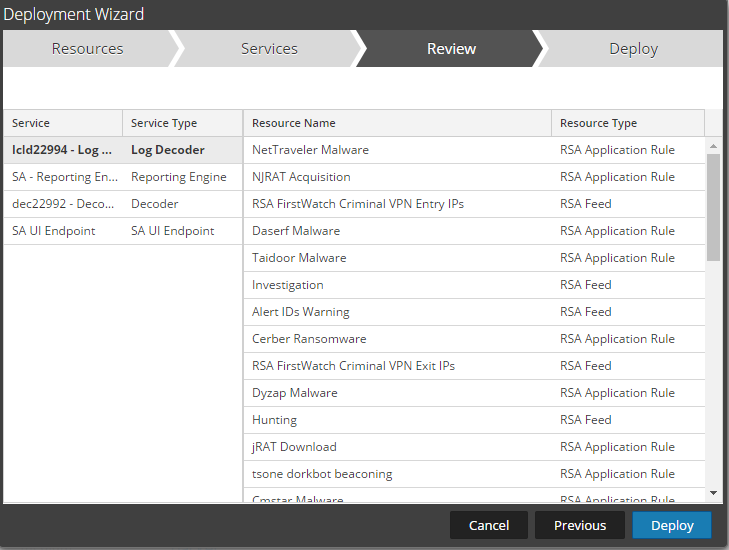729x550 pixels.
Task: Select the Review wizard step
Action: (451, 49)
